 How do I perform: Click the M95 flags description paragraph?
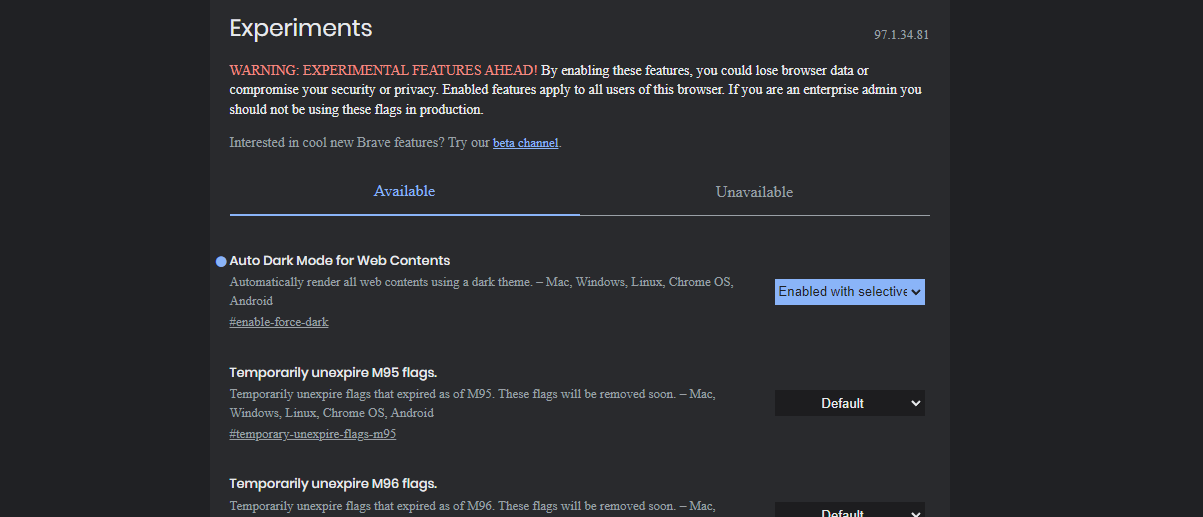coord(473,403)
